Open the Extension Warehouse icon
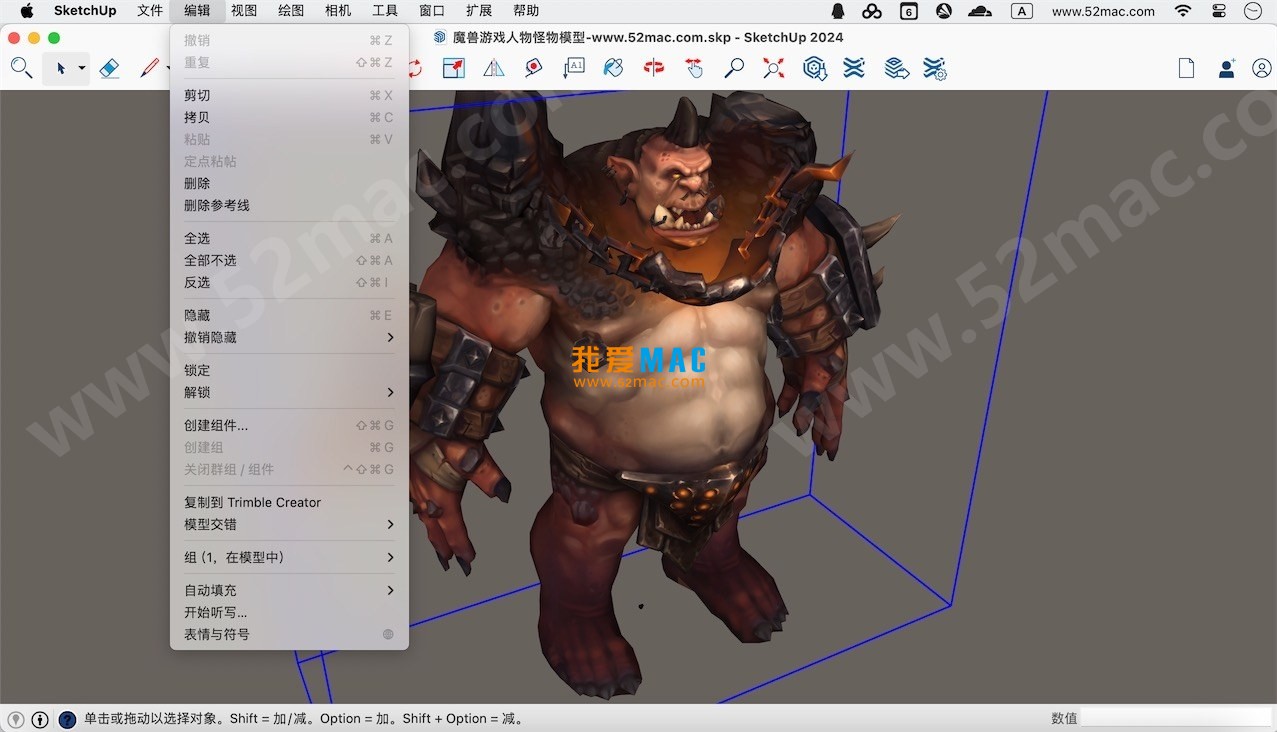This screenshot has height=732, width=1277. (x=854, y=68)
